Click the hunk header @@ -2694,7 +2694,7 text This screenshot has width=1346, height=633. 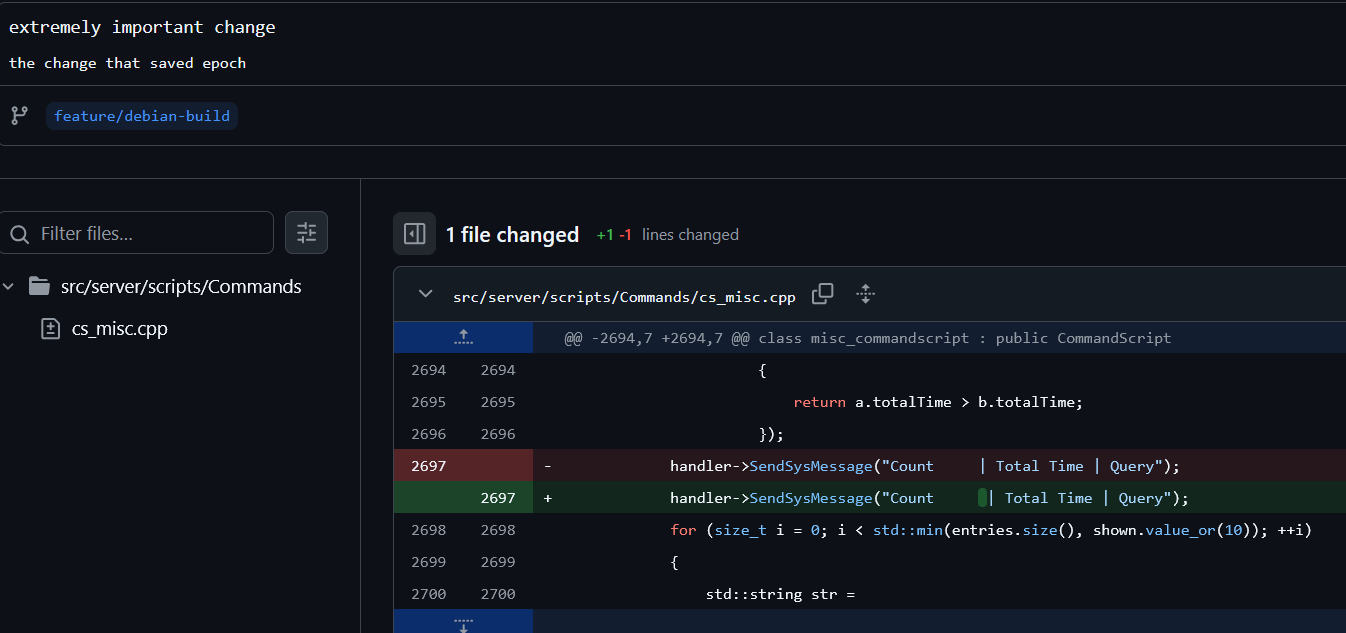(867, 338)
